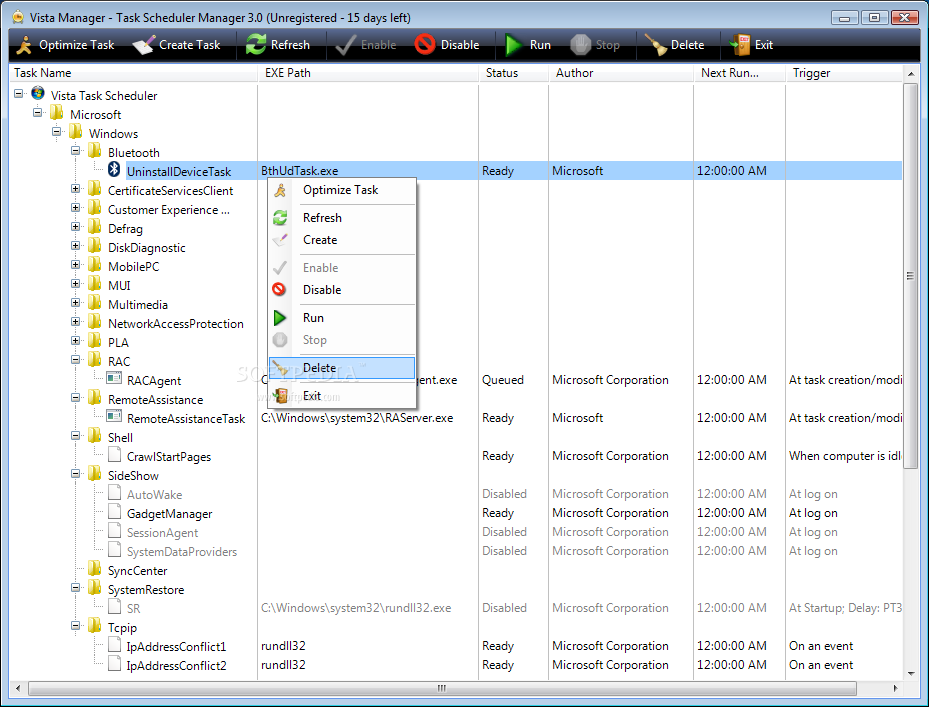Collapse the Bluetooth folder node

pyautogui.click(x=76, y=151)
